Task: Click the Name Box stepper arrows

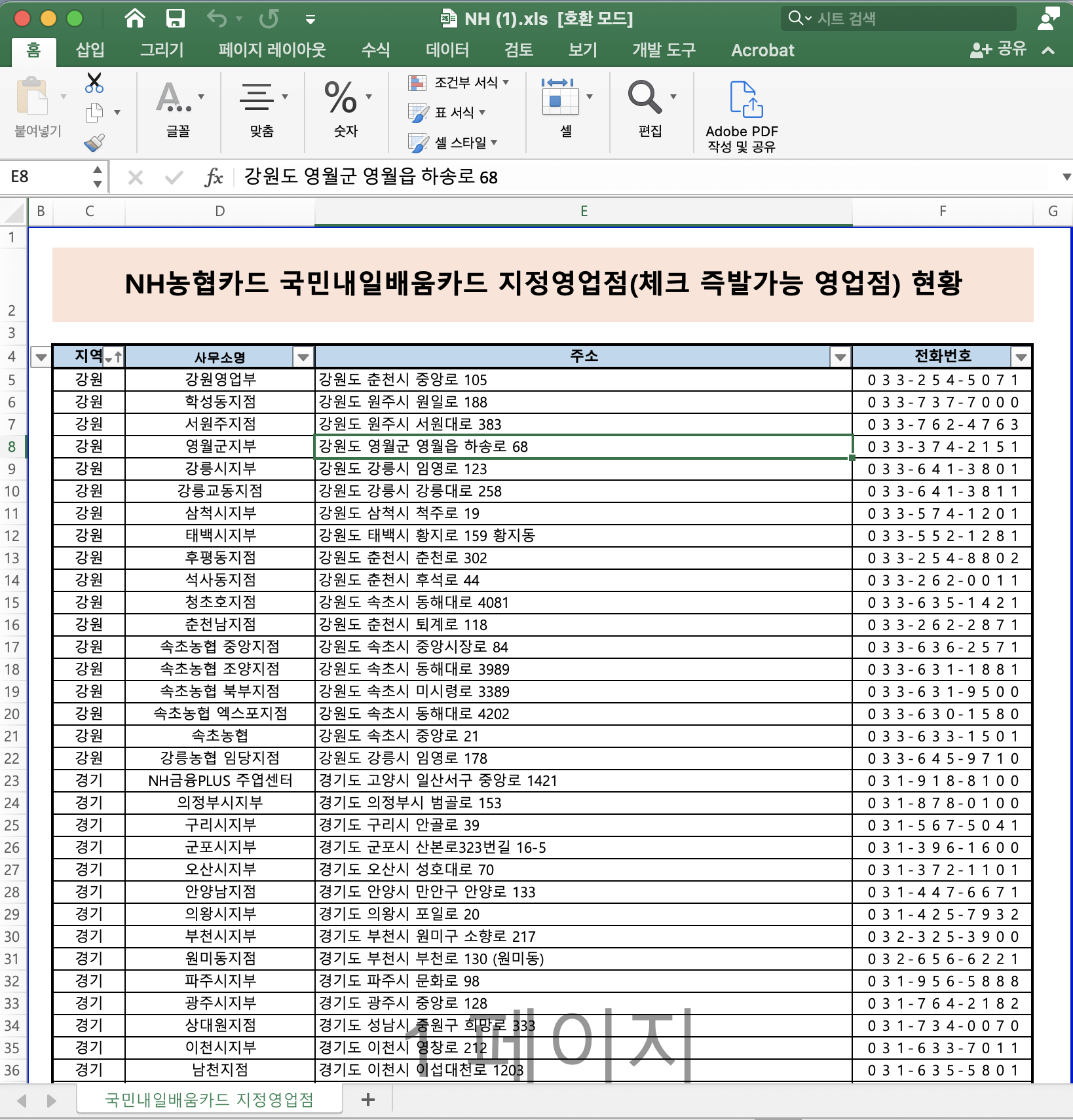Action: click(x=98, y=177)
